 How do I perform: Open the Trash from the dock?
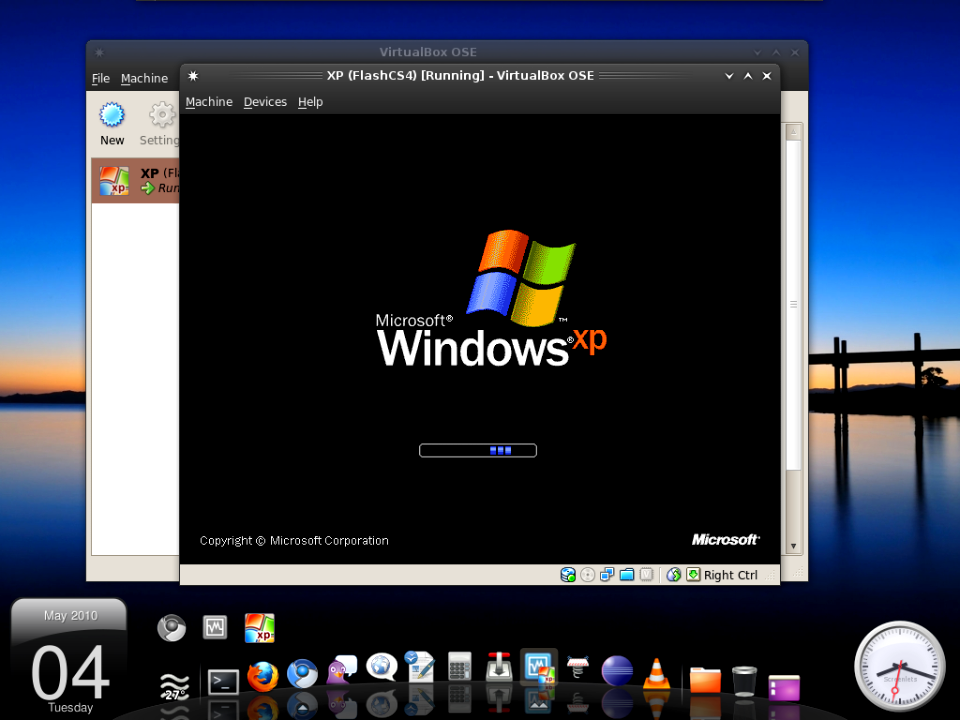coord(744,681)
